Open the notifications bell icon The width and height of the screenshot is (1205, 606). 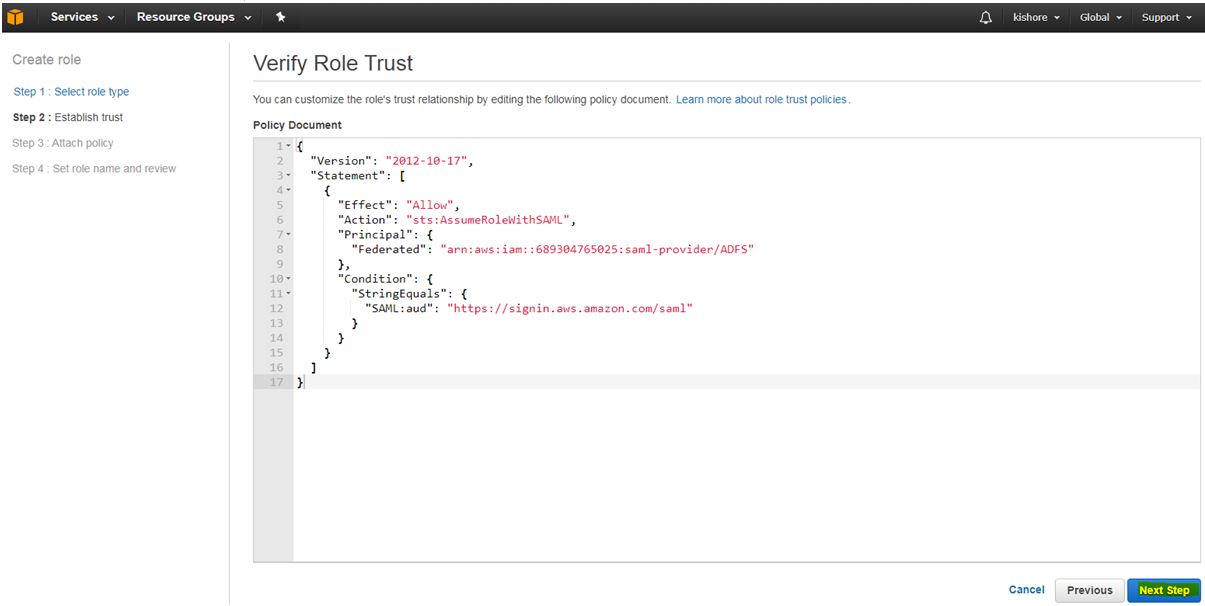point(985,18)
